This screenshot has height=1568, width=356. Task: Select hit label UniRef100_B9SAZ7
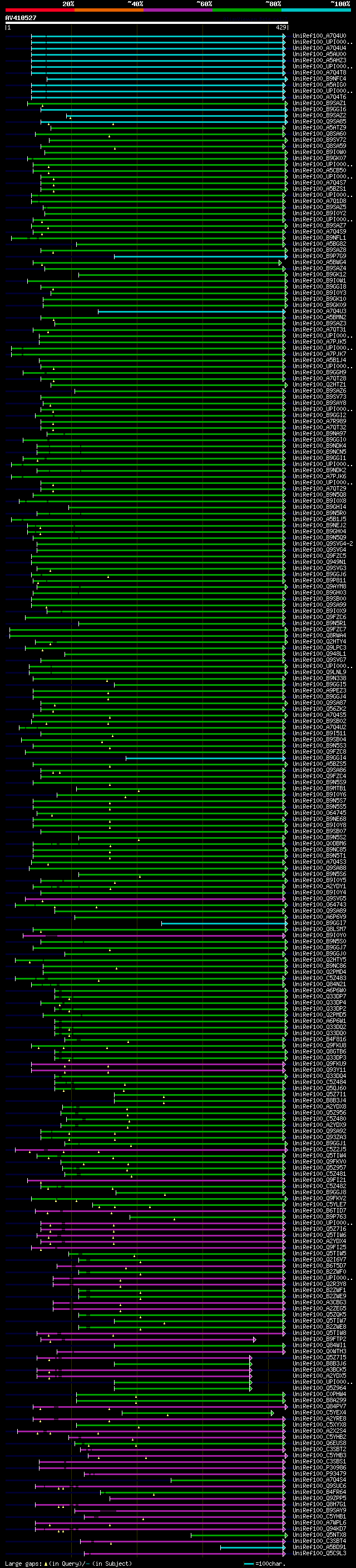(x=319, y=226)
